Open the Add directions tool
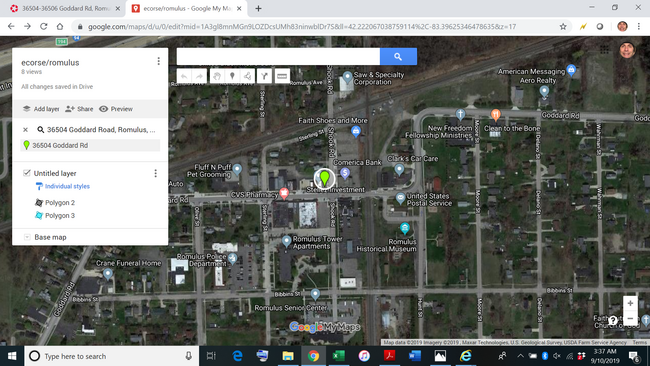 264,76
